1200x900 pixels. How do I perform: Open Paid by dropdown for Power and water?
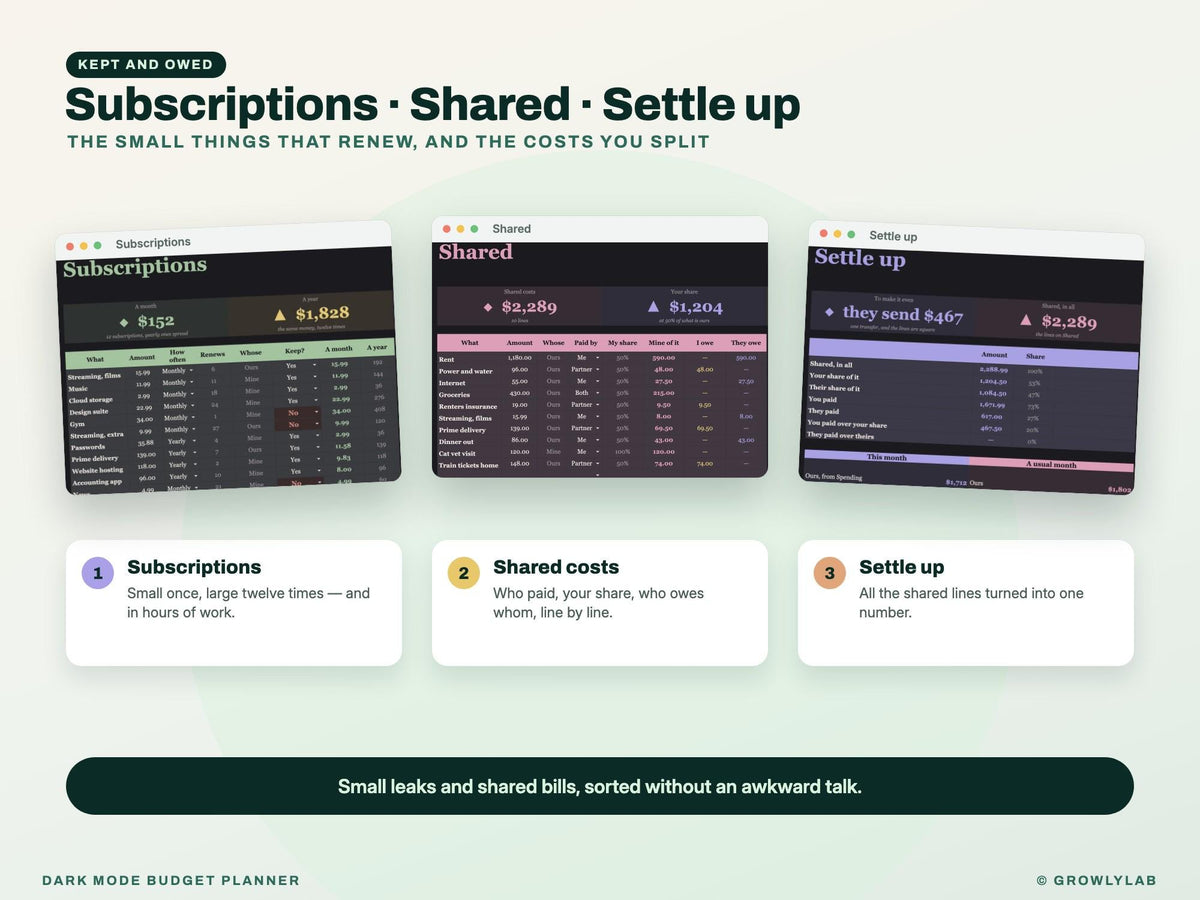pyautogui.click(x=597, y=371)
